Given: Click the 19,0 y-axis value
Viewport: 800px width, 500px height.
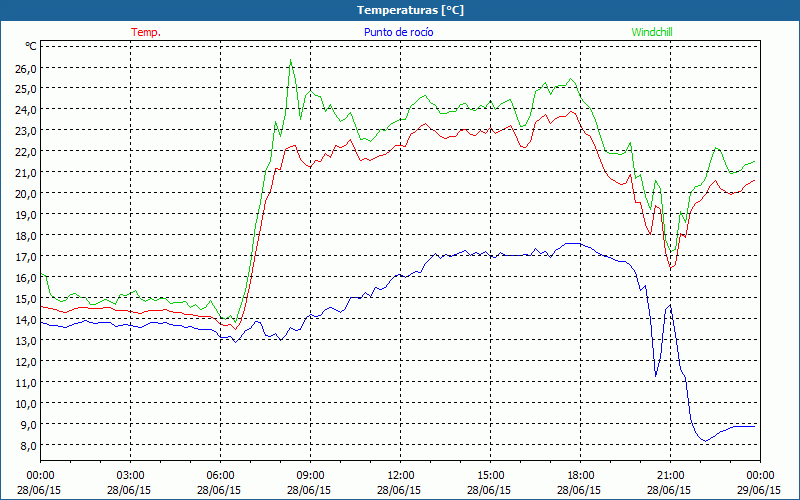Looking at the screenshot, I should (26, 214).
